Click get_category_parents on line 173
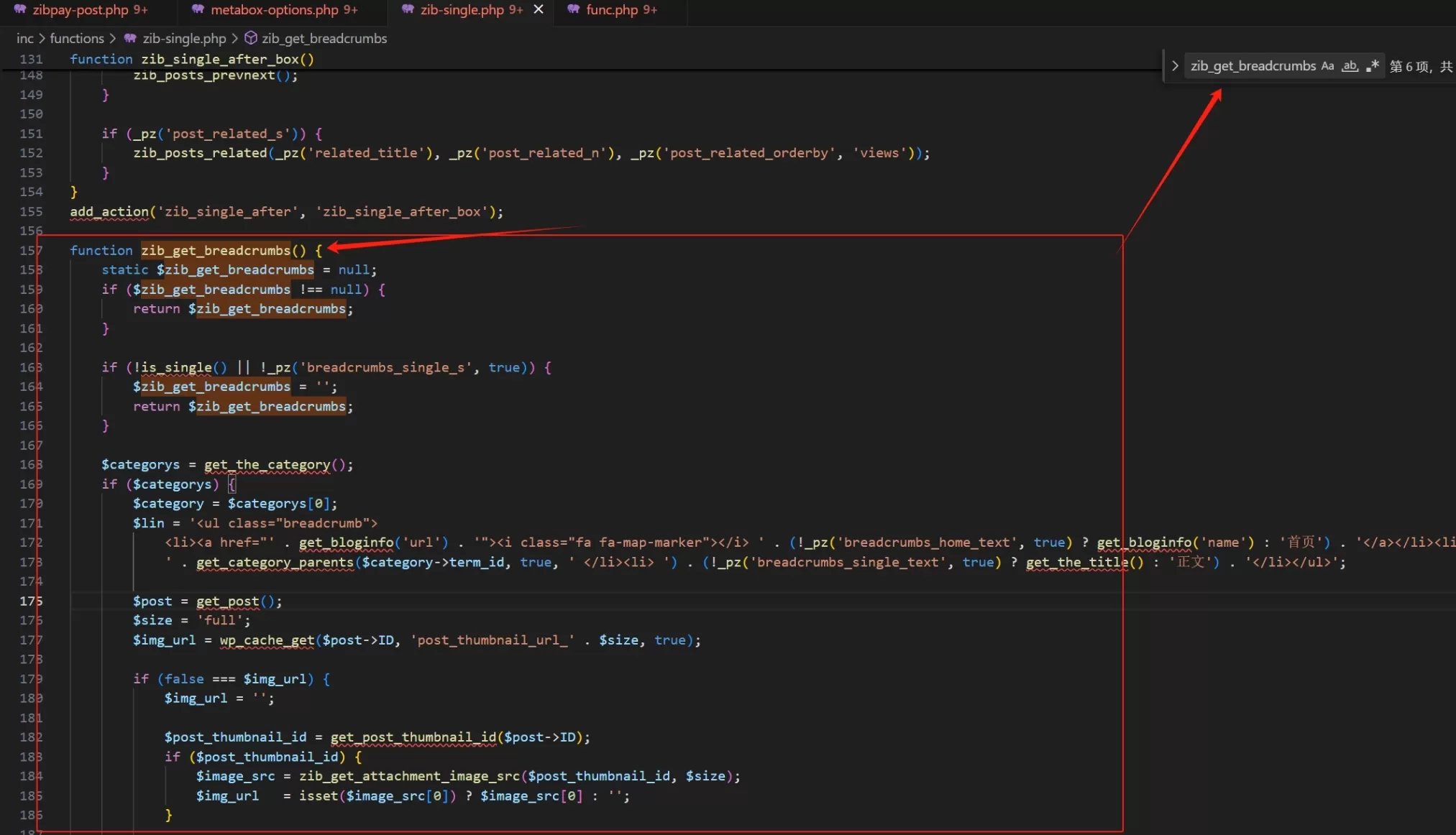Viewport: 1456px width, 835px height. pyautogui.click(x=275, y=562)
